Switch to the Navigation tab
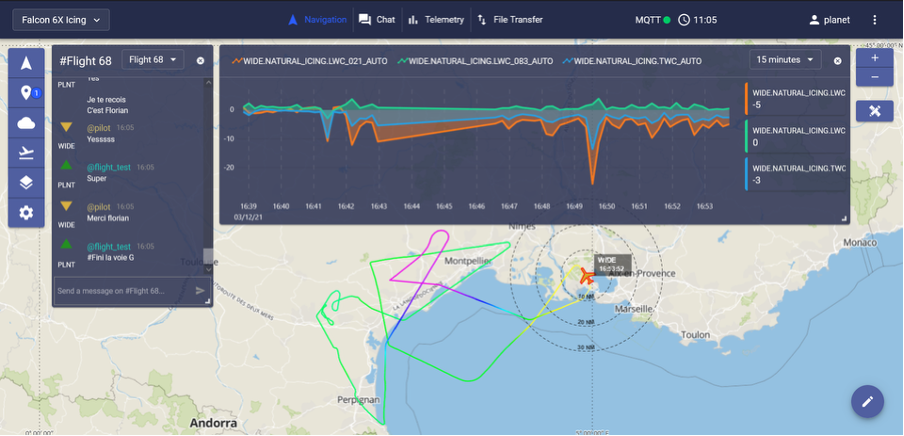This screenshot has height=436, width=904. [318, 20]
